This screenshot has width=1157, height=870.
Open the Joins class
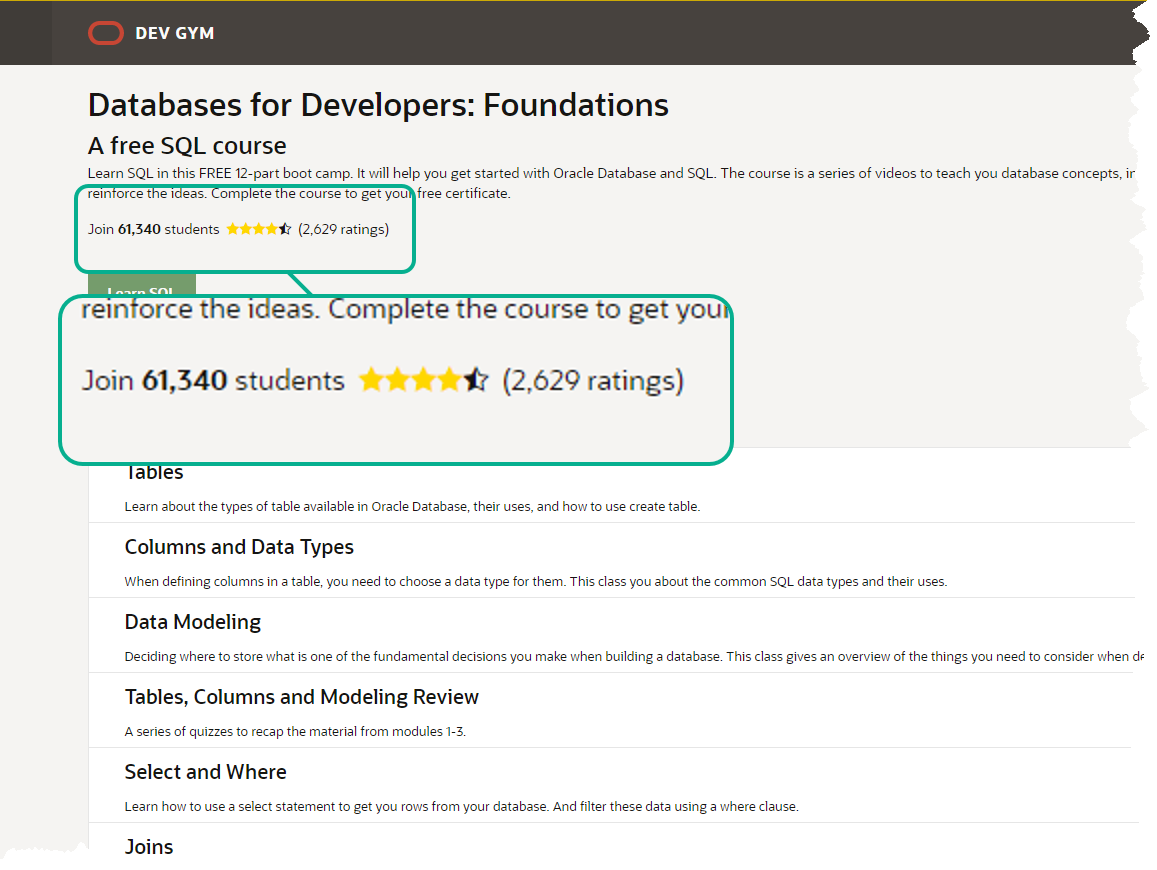(149, 847)
